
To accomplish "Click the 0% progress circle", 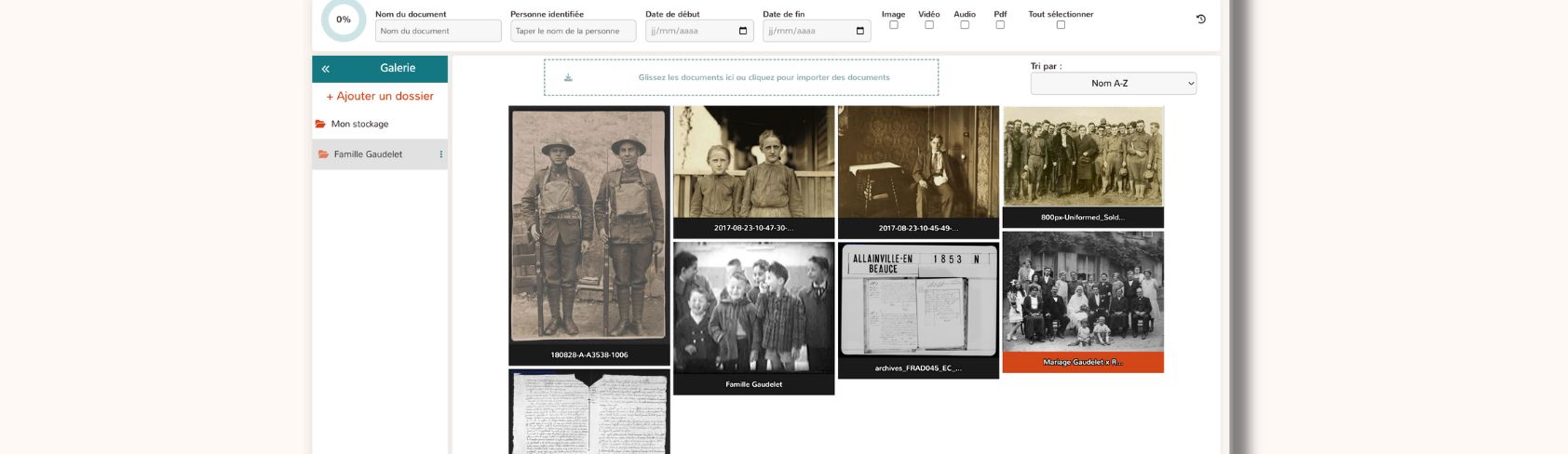I will click(x=344, y=20).
